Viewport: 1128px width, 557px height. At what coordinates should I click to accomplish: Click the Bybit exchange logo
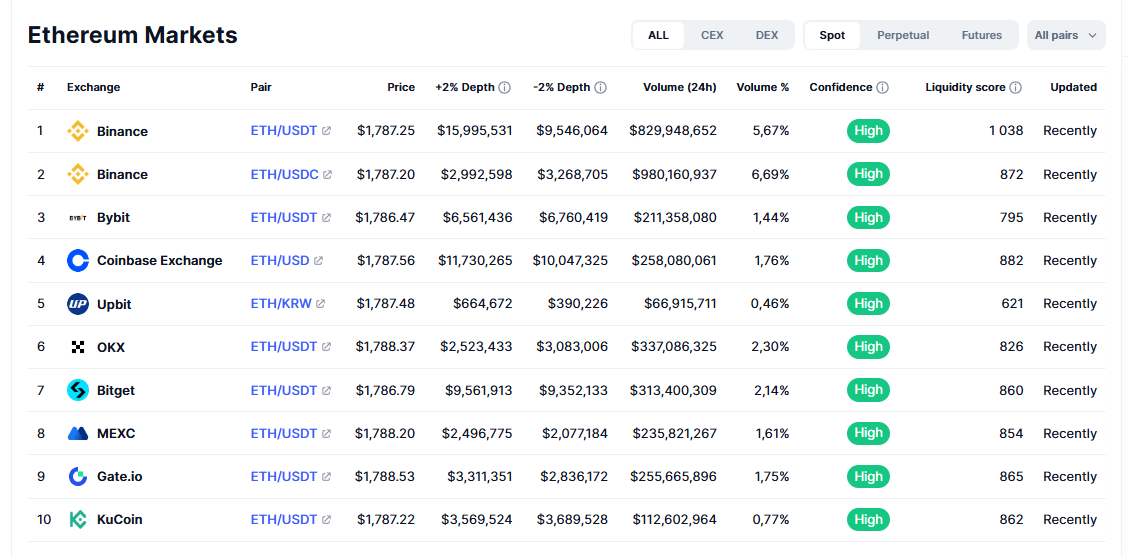(78, 217)
